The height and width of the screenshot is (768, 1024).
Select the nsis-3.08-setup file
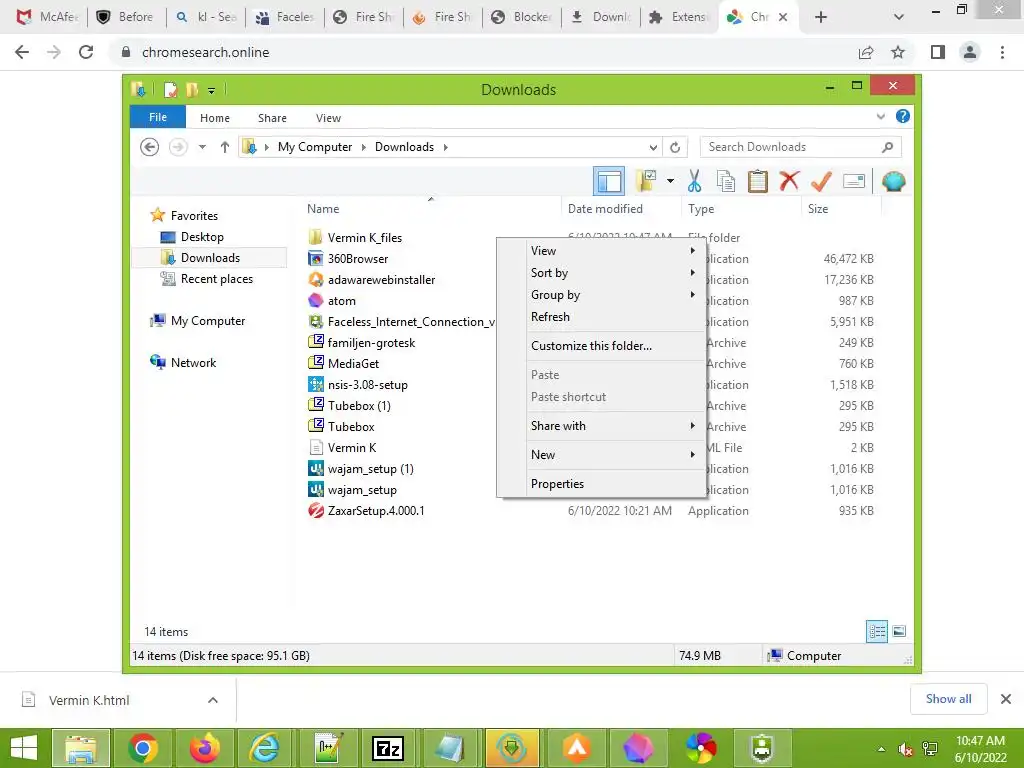point(367,385)
